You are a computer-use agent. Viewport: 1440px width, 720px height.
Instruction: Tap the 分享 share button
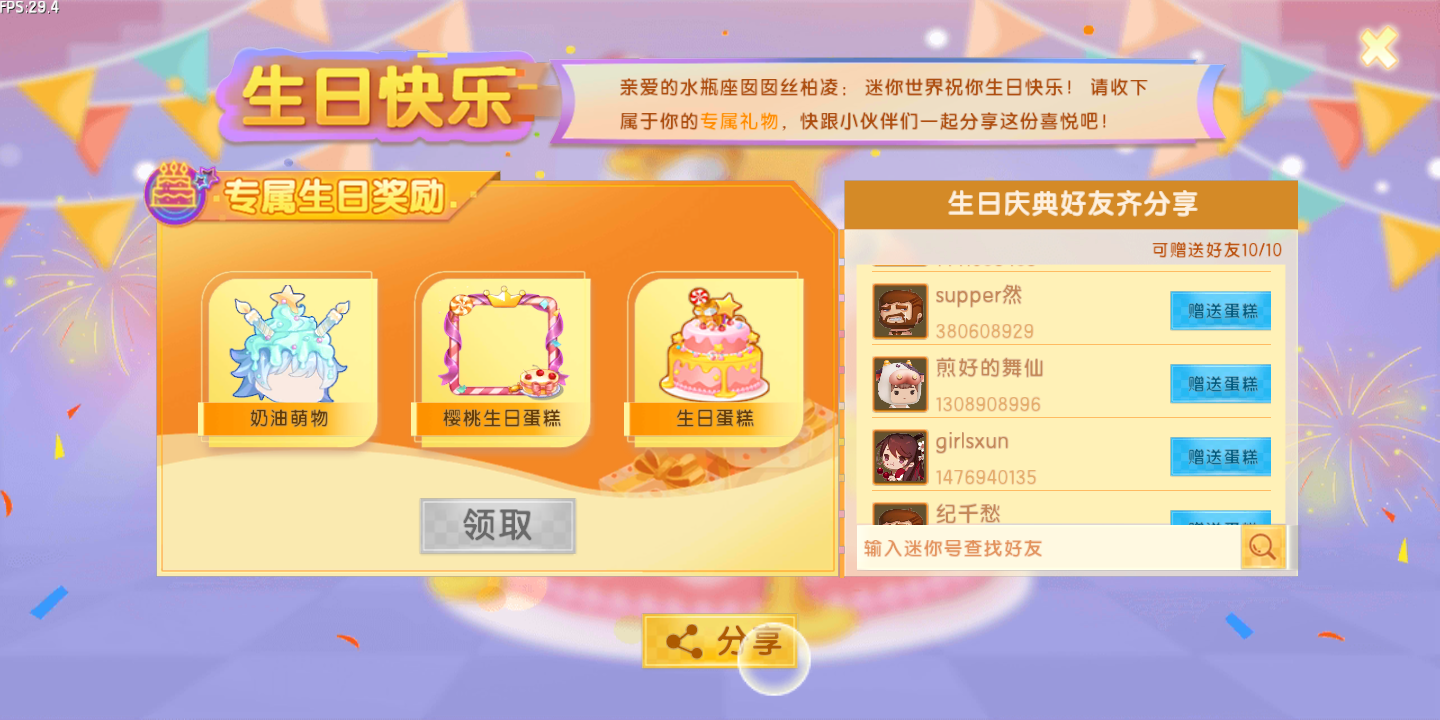tap(719, 641)
